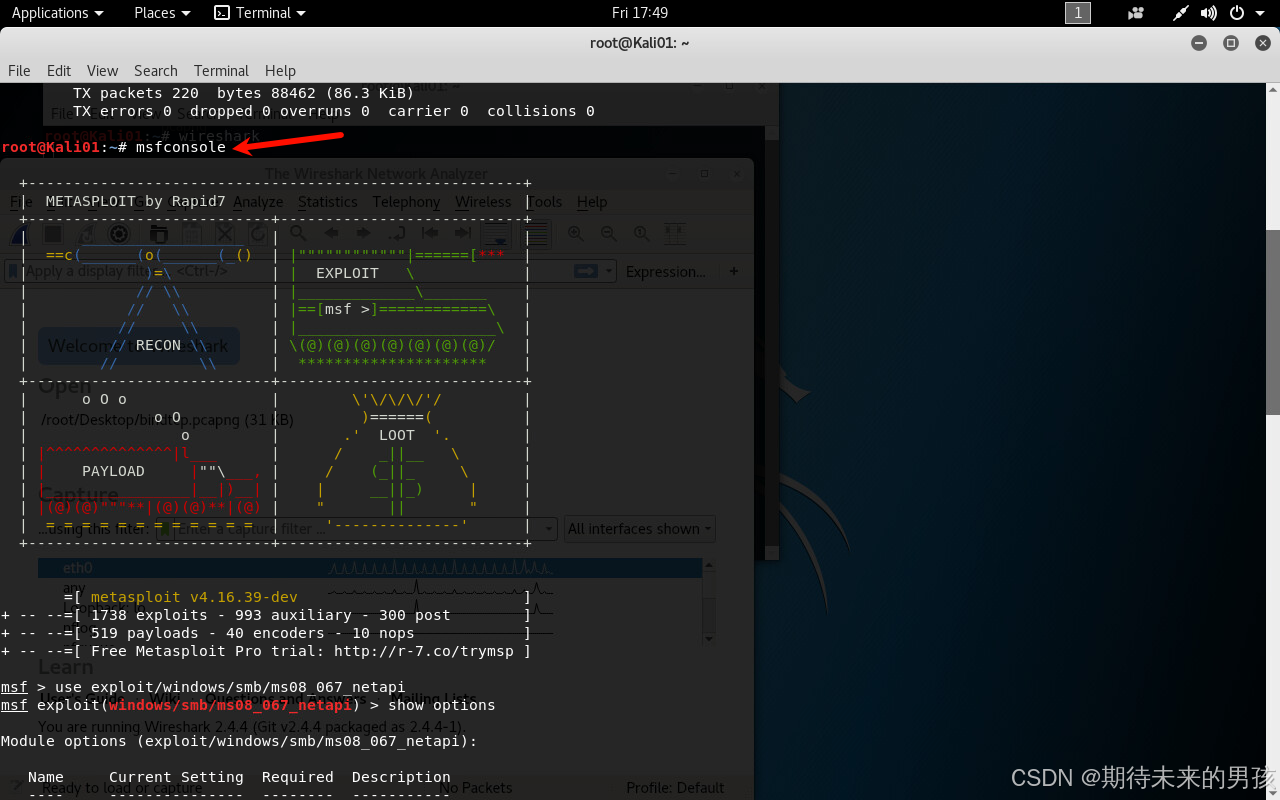Click Wireshark's colorize packet list icon
This screenshot has height=800, width=1280.
(537, 234)
